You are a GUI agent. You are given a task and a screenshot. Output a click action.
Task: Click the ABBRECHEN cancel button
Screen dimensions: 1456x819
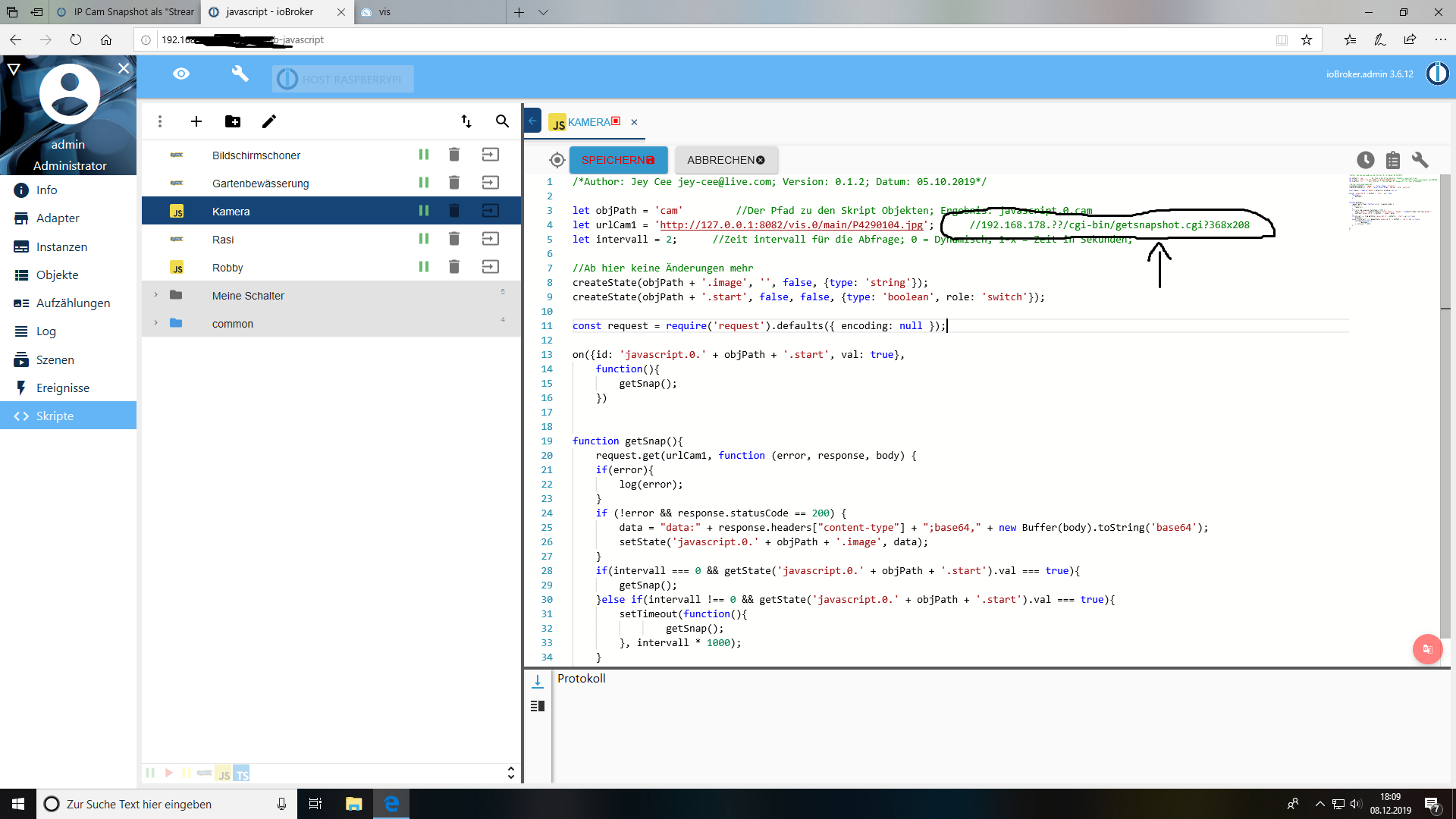[726, 159]
